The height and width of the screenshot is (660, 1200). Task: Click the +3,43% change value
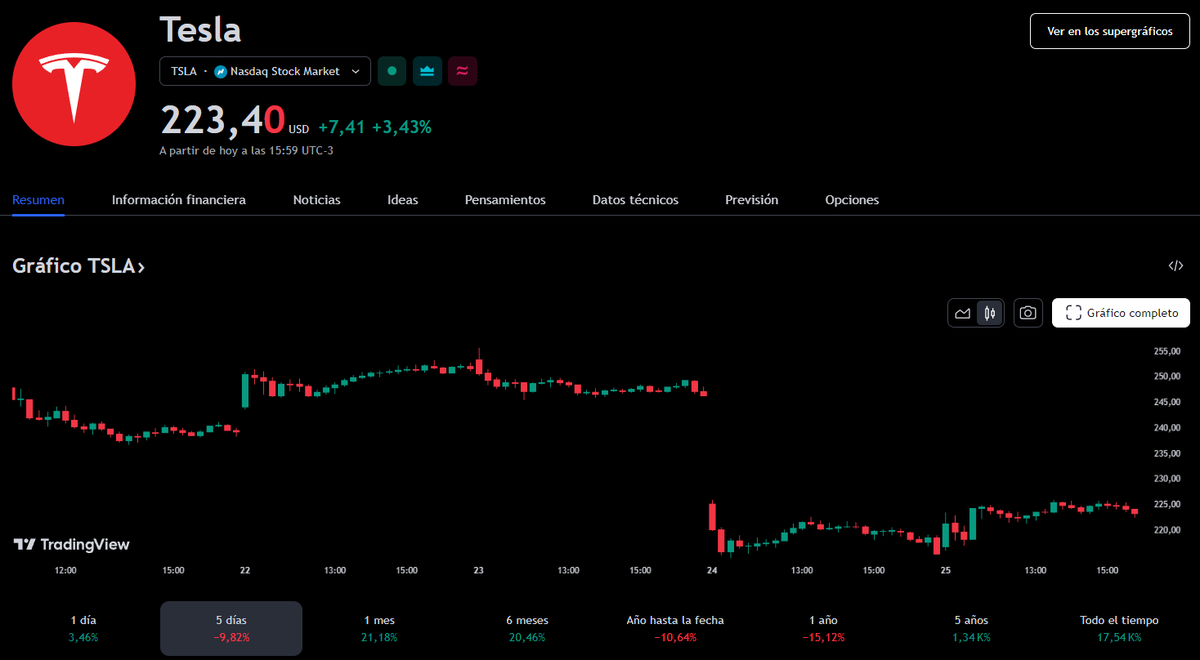point(402,127)
